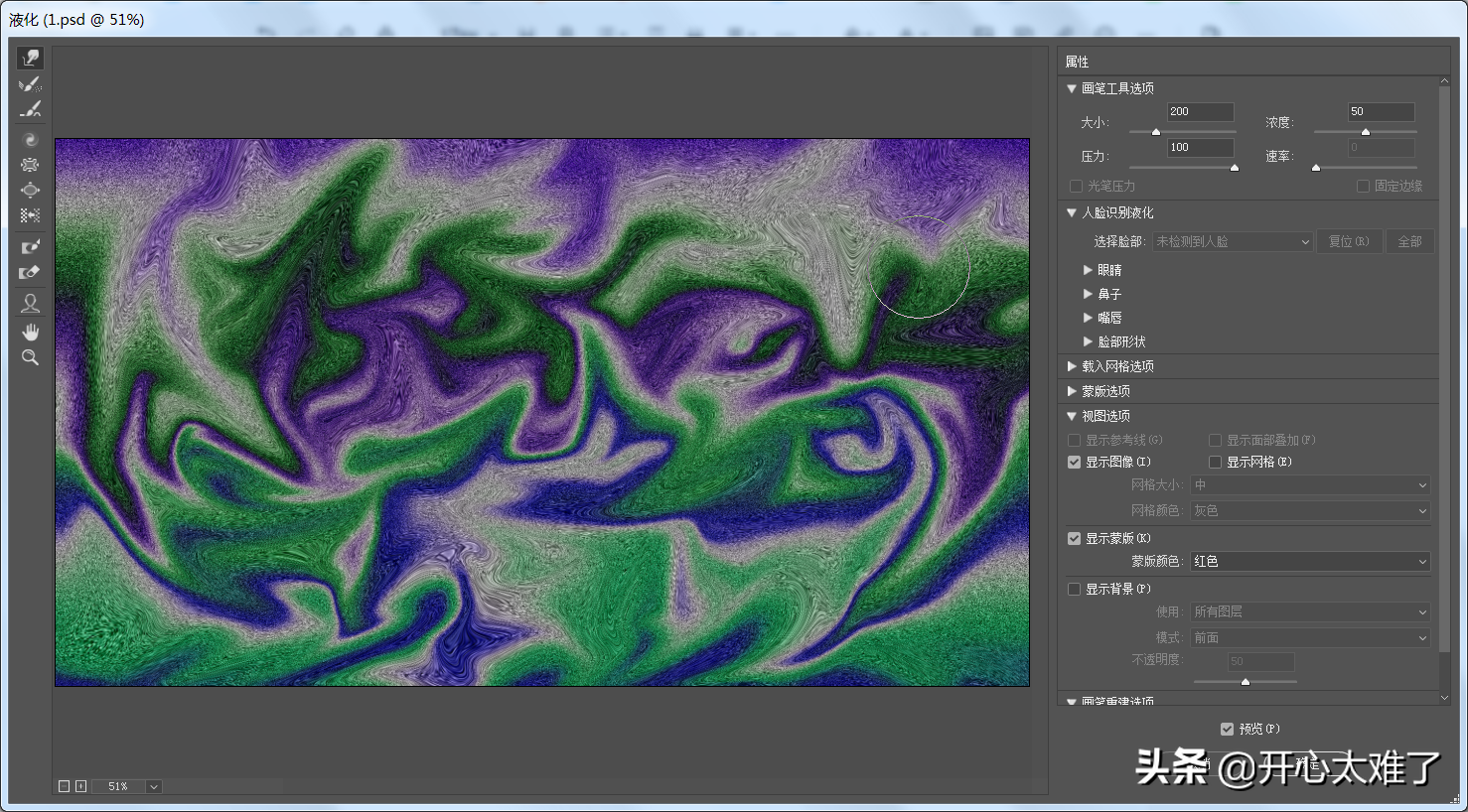Open the 蒙版颜色 dropdown showing 红色

tap(1309, 561)
